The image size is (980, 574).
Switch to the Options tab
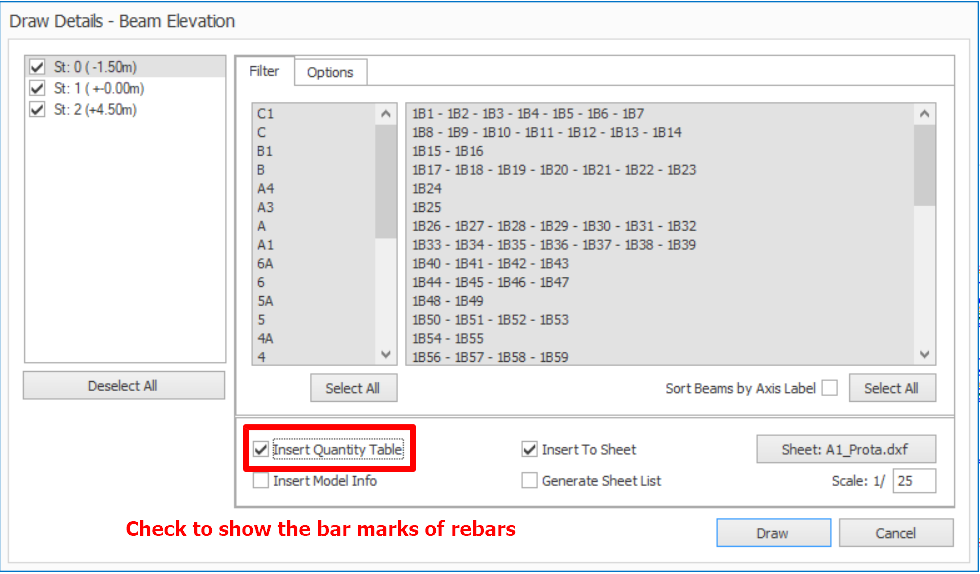pos(330,72)
